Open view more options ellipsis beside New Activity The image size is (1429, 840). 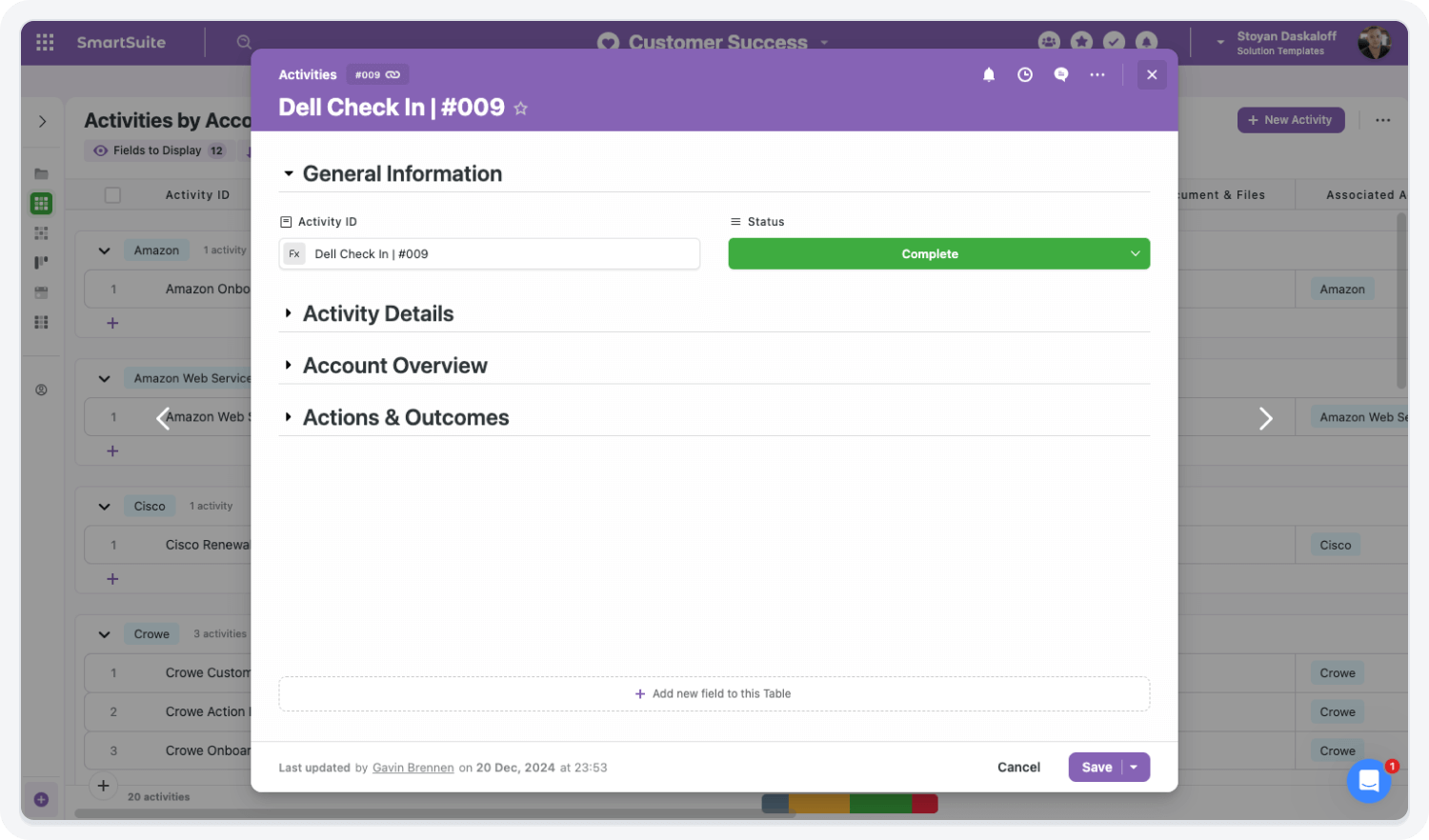1382,120
